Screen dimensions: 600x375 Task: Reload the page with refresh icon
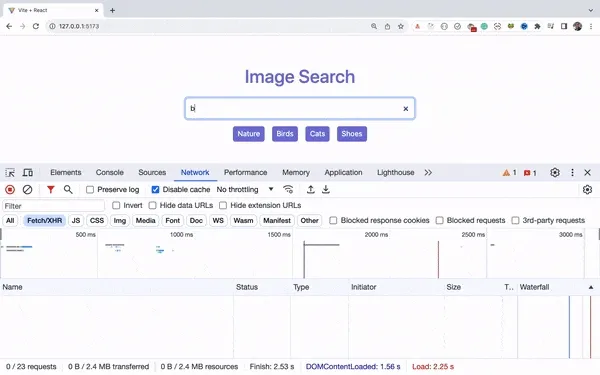36,26
